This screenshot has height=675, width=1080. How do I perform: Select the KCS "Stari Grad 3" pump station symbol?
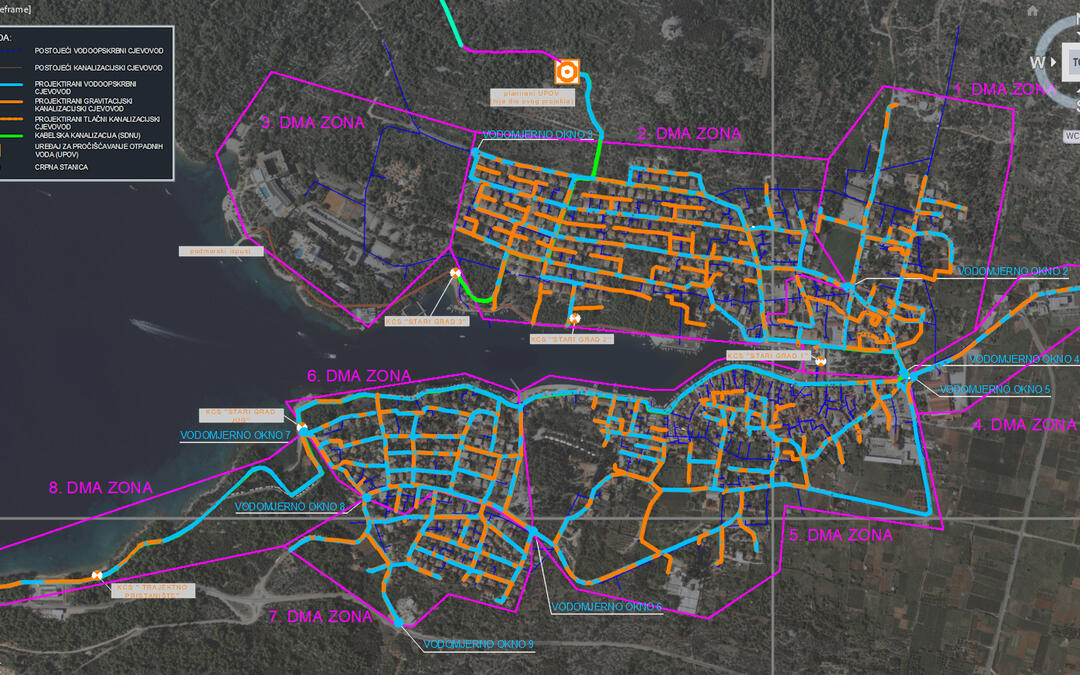(x=456, y=272)
